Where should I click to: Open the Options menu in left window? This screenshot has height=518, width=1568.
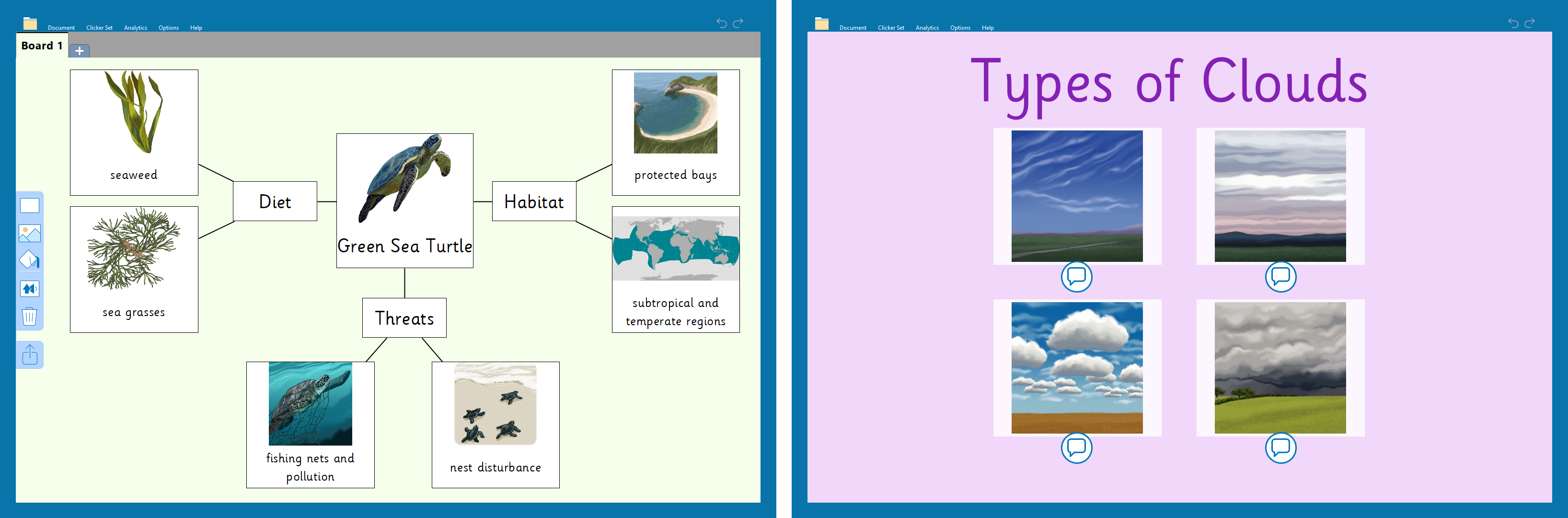tap(169, 27)
